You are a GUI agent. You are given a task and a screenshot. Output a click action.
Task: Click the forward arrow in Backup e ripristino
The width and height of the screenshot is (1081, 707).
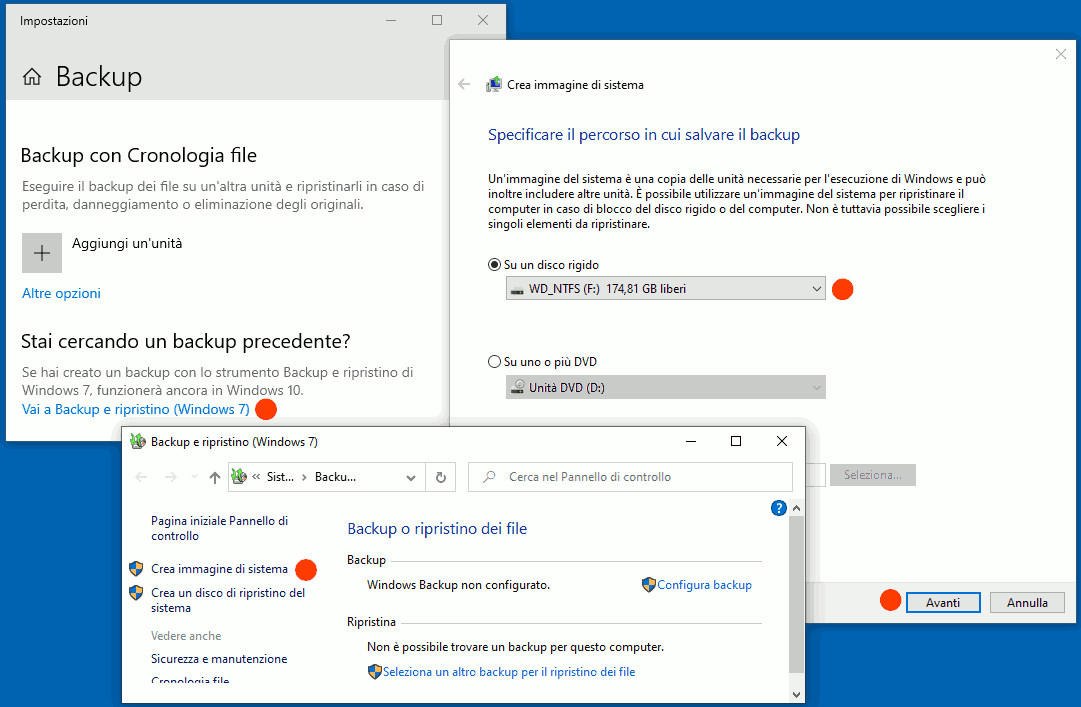coord(171,477)
